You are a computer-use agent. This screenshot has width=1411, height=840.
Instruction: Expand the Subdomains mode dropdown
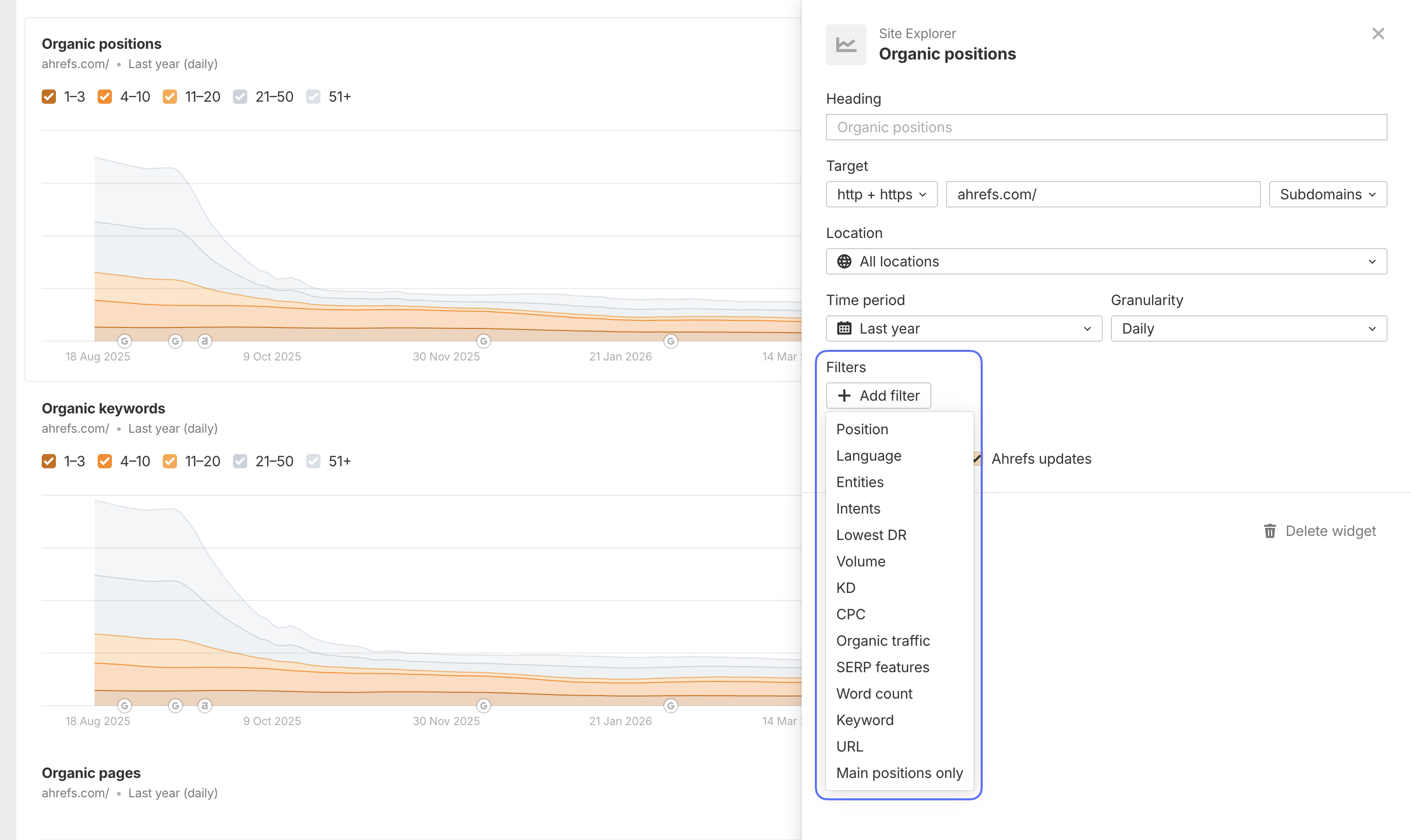tap(1328, 194)
